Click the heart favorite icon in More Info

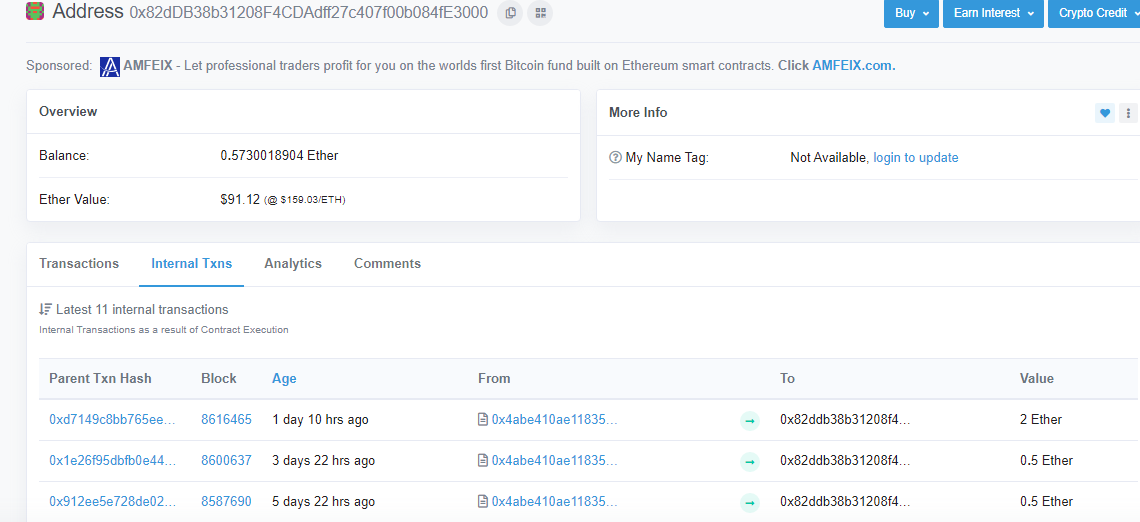click(x=1104, y=113)
